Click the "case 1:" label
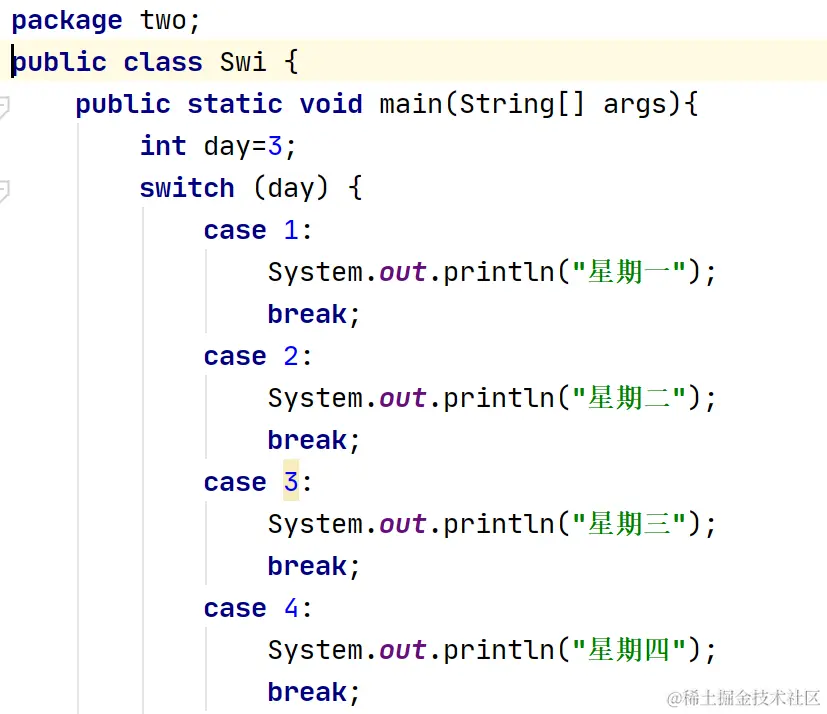 (x=258, y=230)
